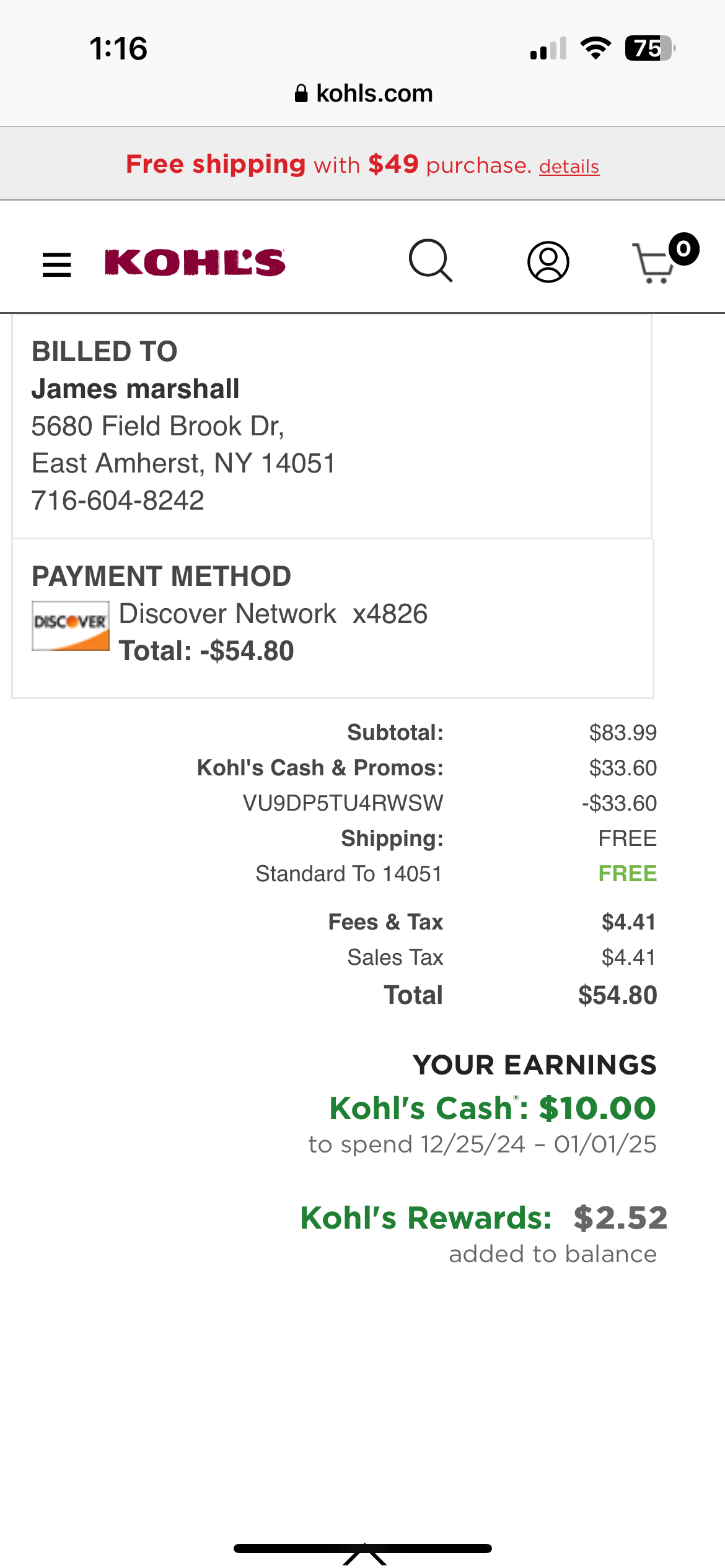Screen dimensions: 725x1568
Task: Tap the Kohl's Rewards earnings label
Action: 426,1218
